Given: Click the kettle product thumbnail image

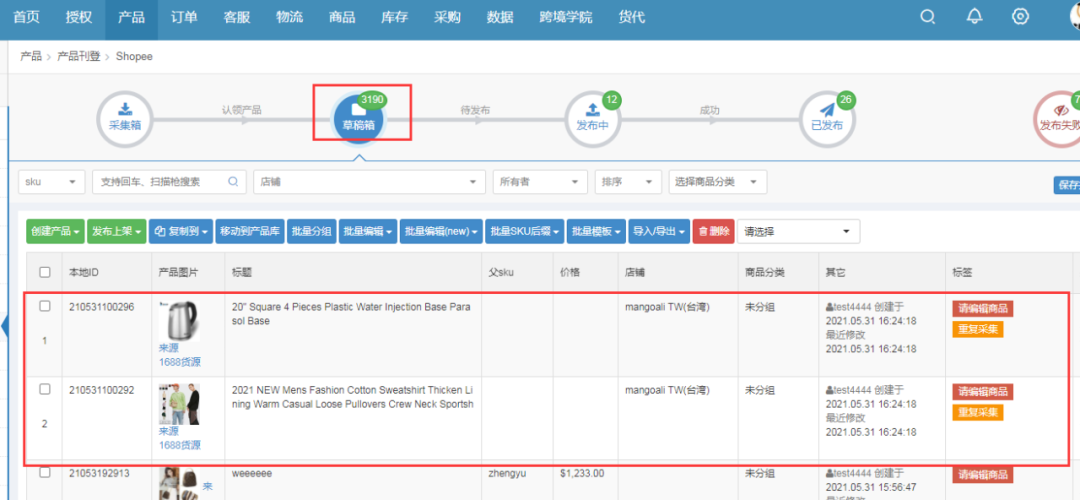Looking at the screenshot, I should pyautogui.click(x=178, y=321).
